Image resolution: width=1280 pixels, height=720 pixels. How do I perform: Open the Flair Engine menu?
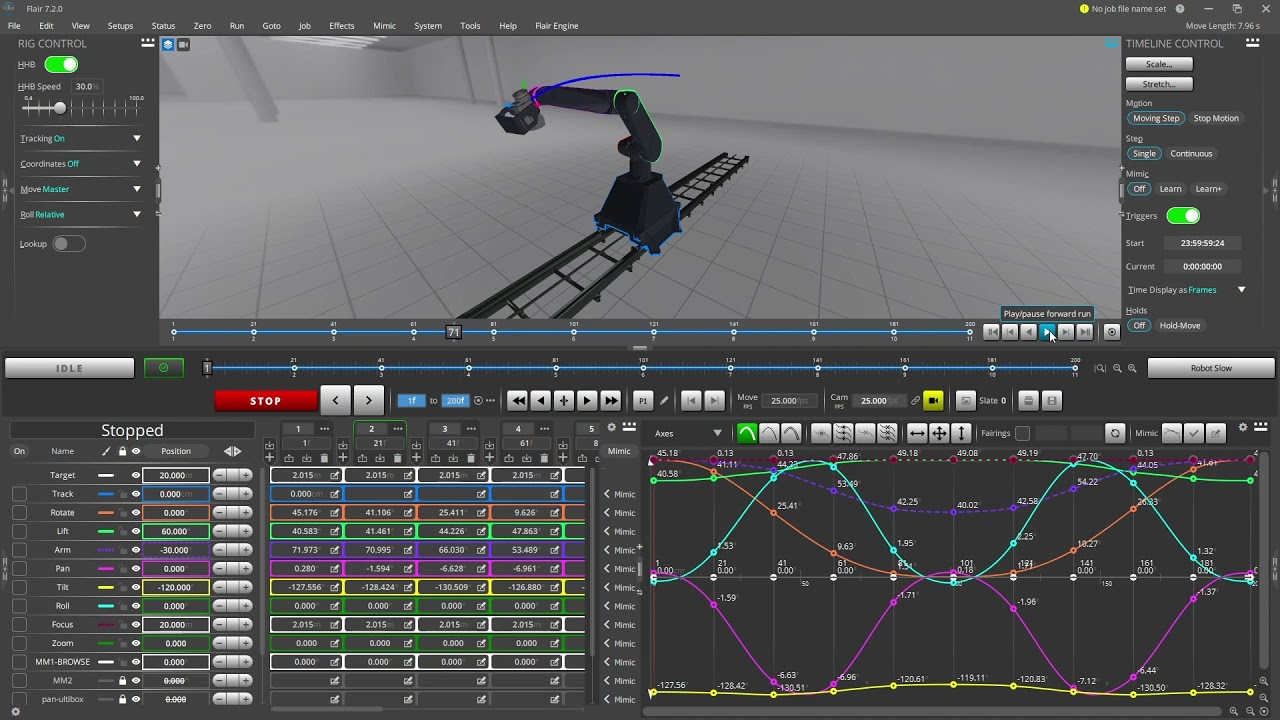click(x=556, y=25)
